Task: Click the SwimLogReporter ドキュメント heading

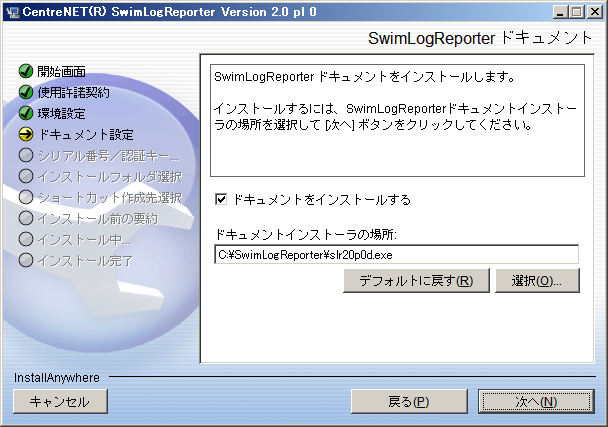Action: pos(480,38)
